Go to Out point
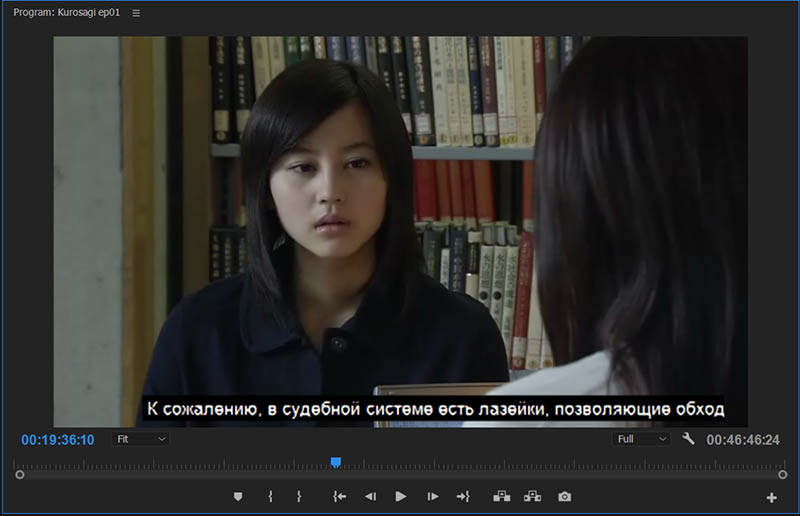 [463, 497]
